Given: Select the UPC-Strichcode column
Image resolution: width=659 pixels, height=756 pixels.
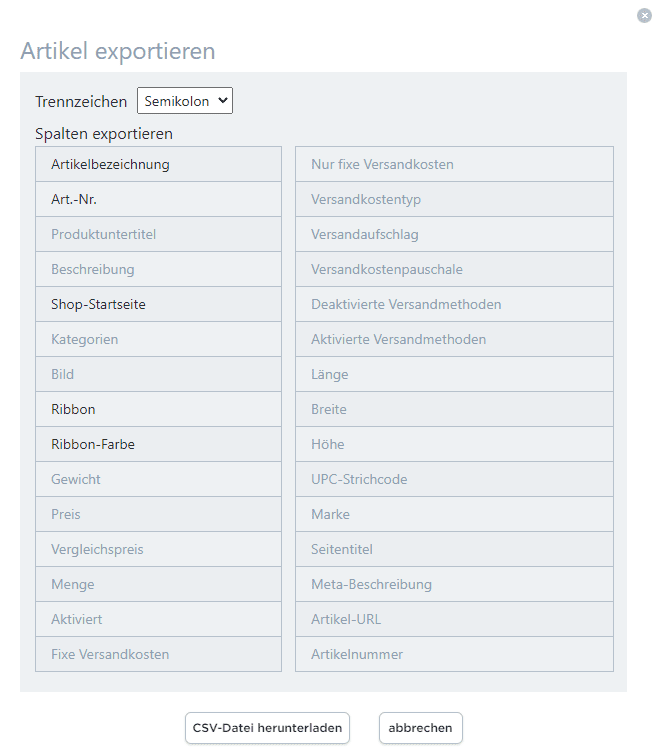Looking at the screenshot, I should coord(454,479).
